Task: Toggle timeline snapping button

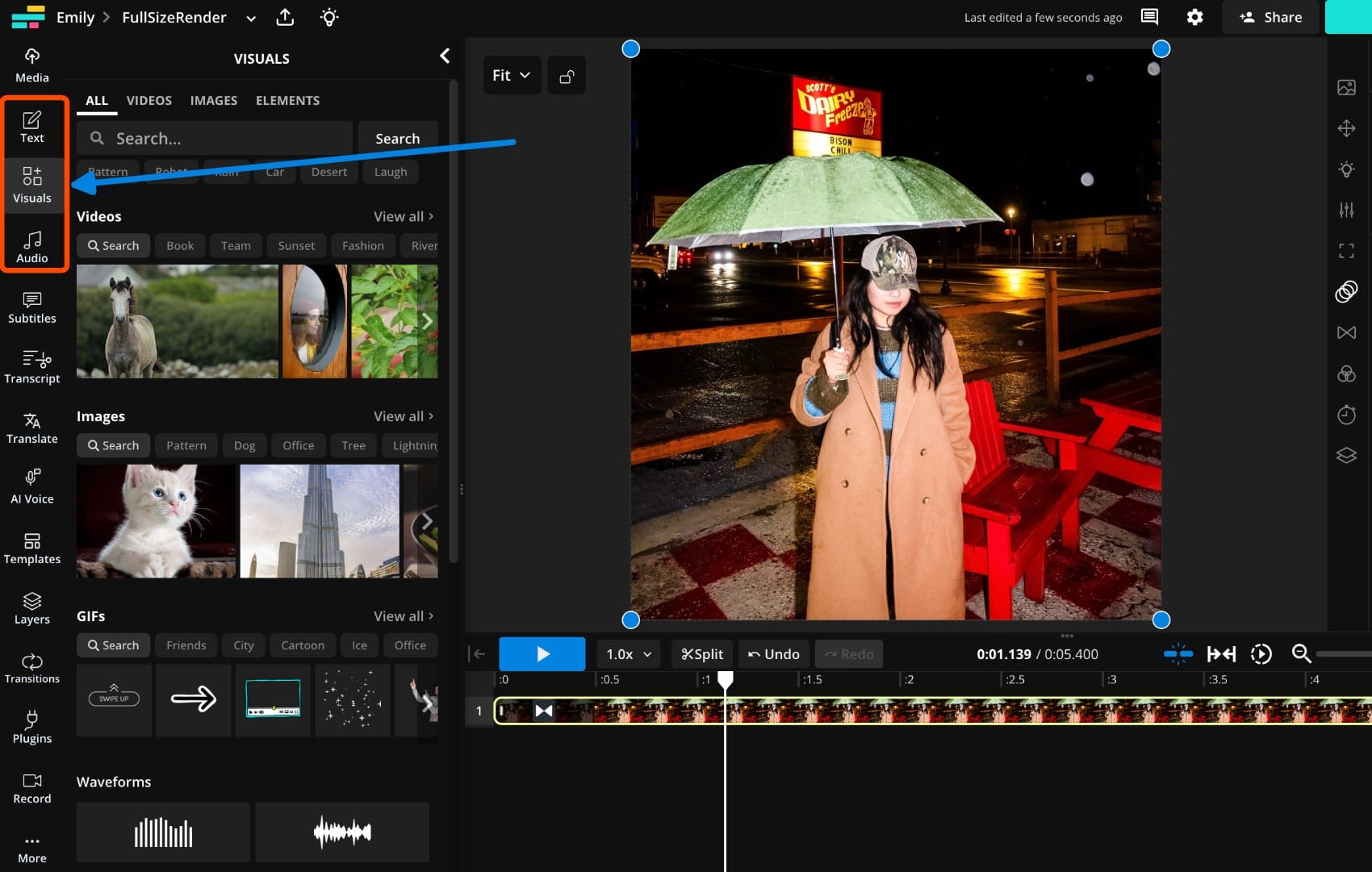Action: pos(1177,654)
